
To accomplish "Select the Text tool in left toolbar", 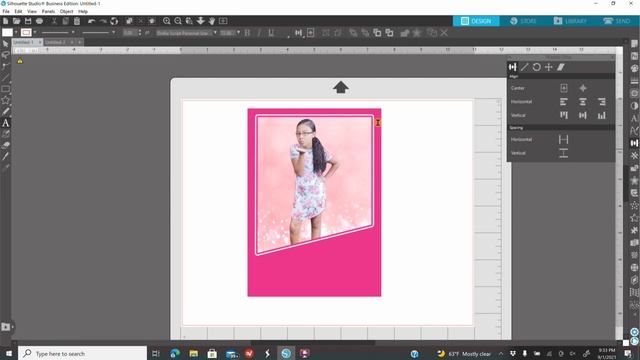I will [6, 123].
